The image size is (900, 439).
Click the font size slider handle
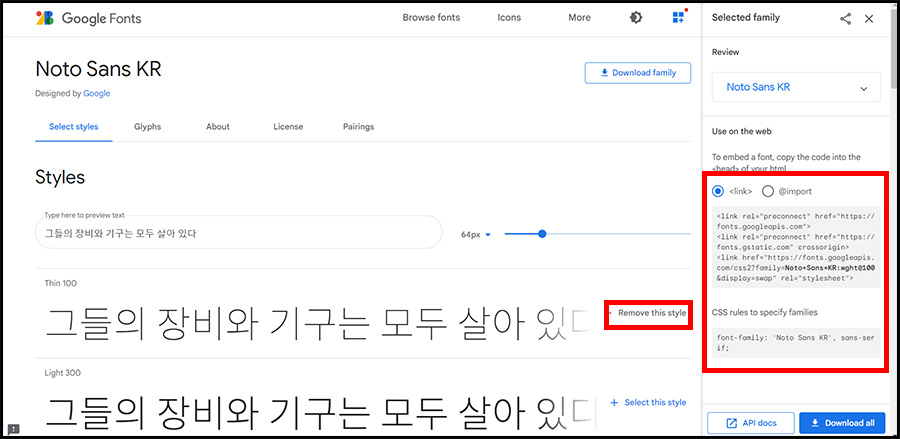pos(542,234)
